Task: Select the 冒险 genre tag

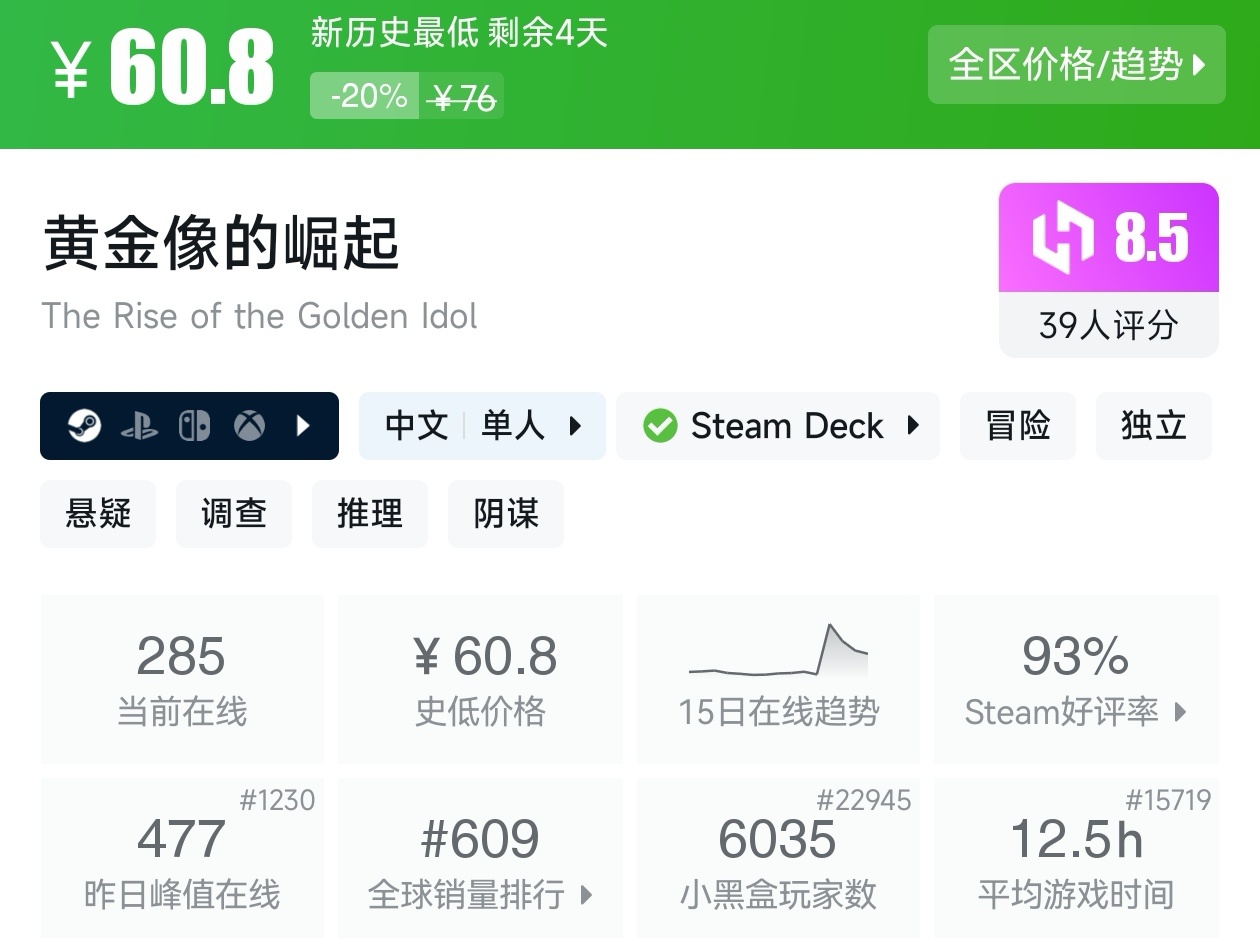Action: coord(1017,426)
